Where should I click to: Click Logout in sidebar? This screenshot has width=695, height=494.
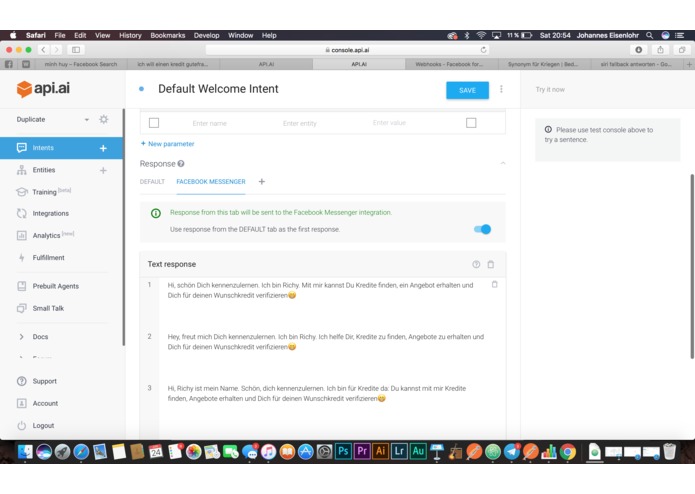[x=43, y=425]
